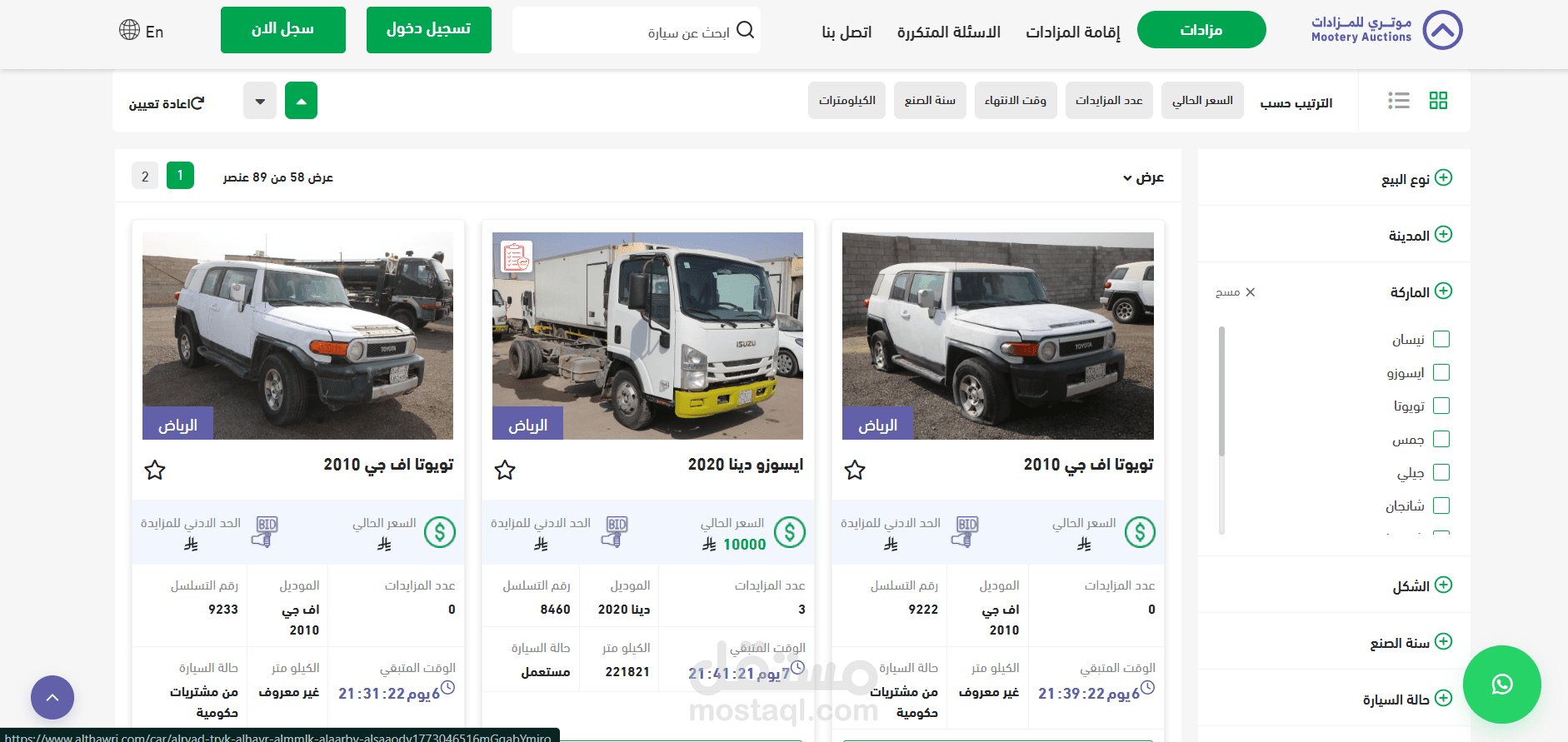
Task: Open الاسئلة المتكررة nav item
Action: [x=949, y=32]
